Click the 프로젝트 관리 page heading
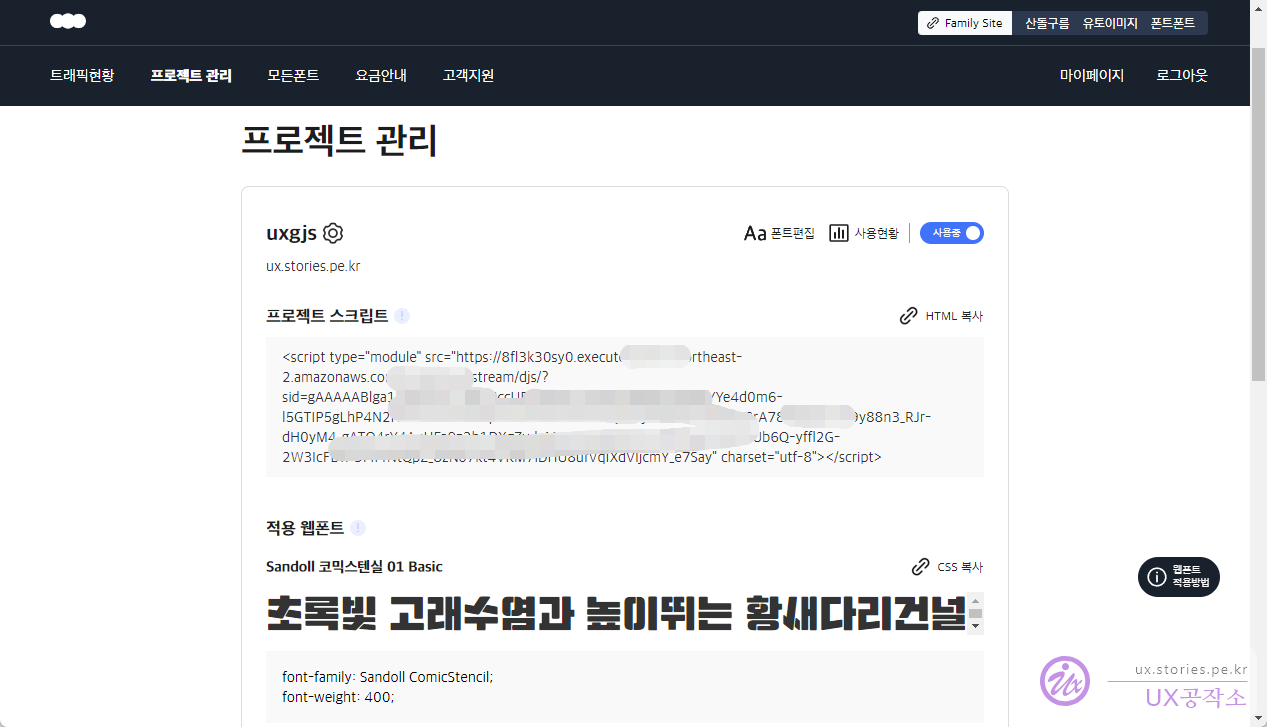The height and width of the screenshot is (727, 1267). tap(339, 141)
